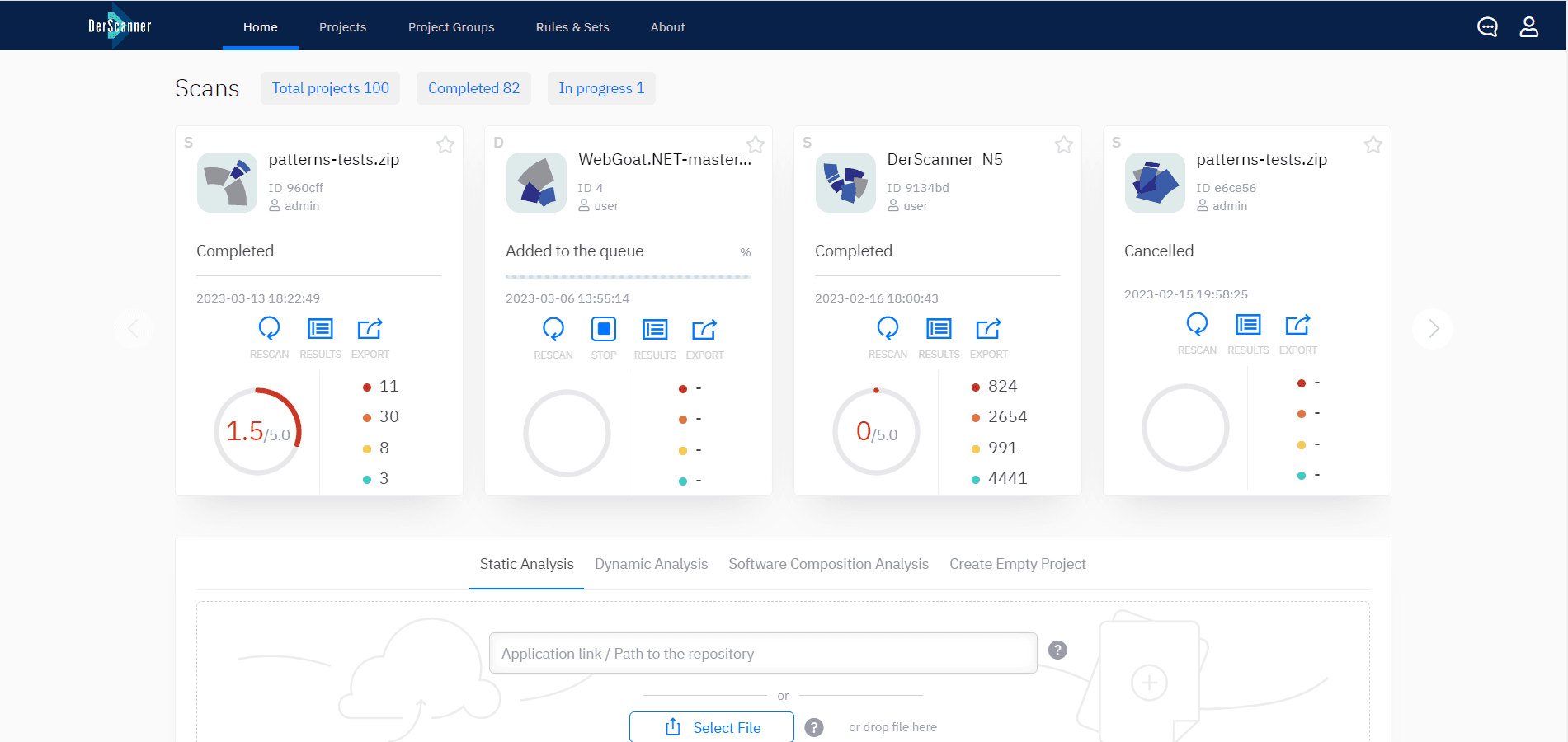1568x742 pixels.
Task: Filter scans by Completed 82
Action: (473, 87)
